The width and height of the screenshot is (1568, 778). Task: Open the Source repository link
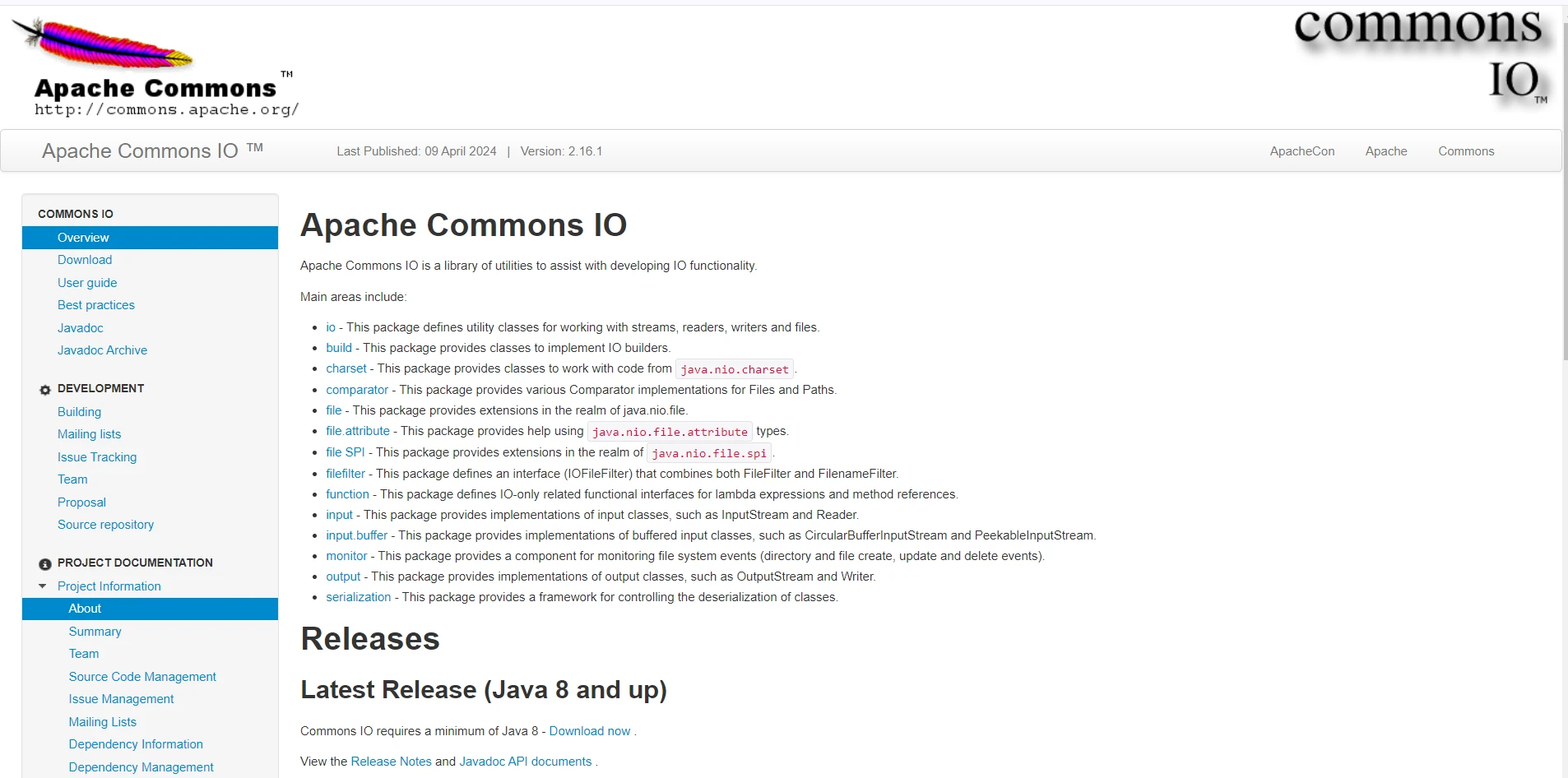pos(106,525)
